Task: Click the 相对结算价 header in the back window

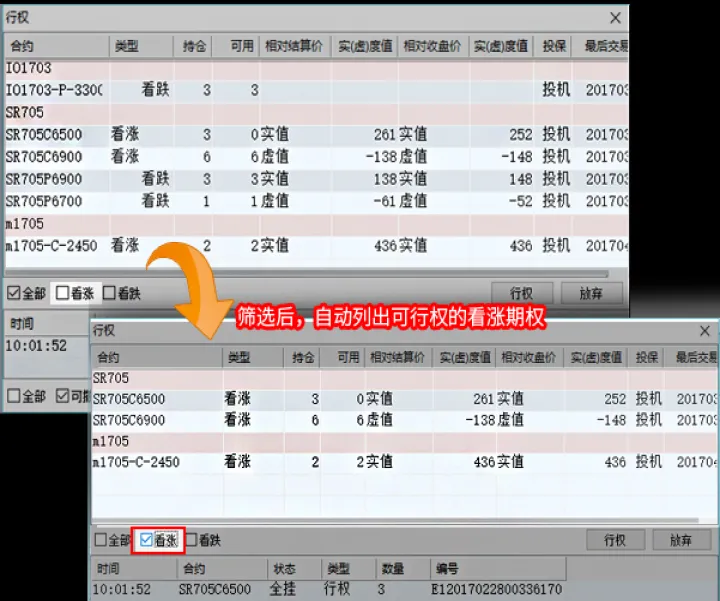Action: tap(295, 46)
